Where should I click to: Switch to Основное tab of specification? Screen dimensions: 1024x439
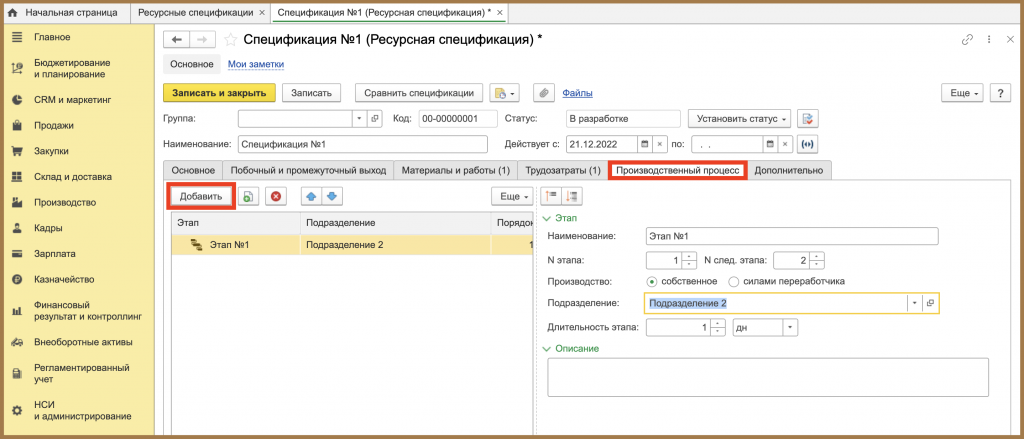coord(193,171)
